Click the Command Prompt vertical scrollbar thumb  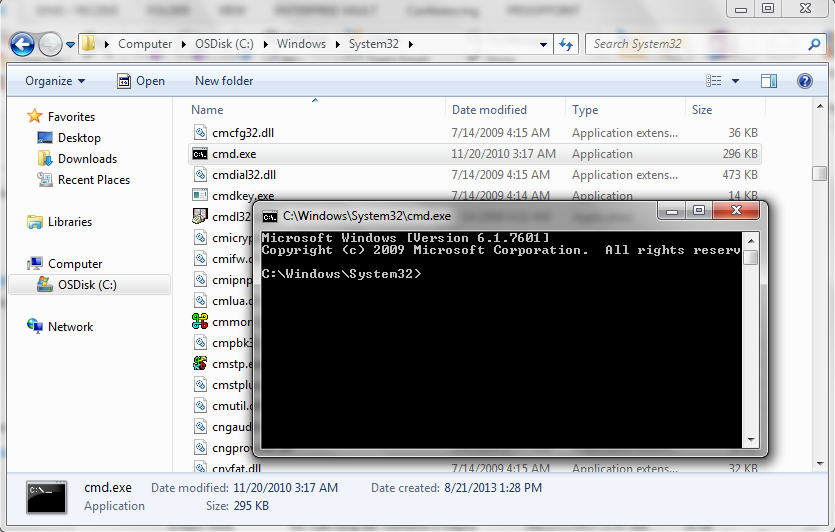(x=750, y=257)
